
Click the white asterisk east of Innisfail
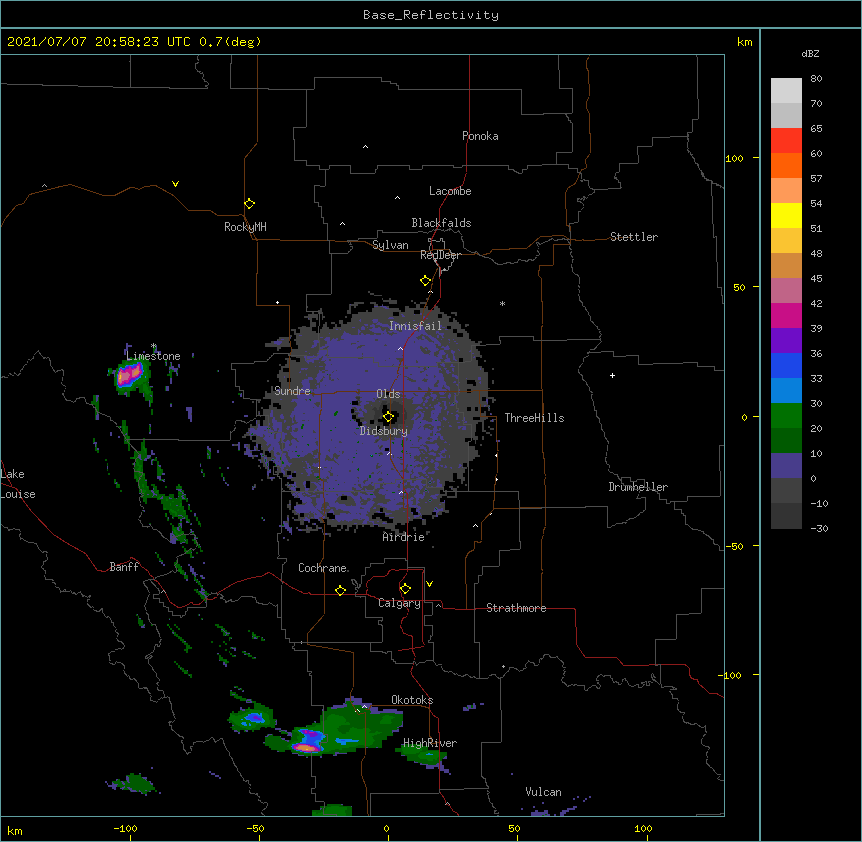pyautogui.click(x=502, y=303)
